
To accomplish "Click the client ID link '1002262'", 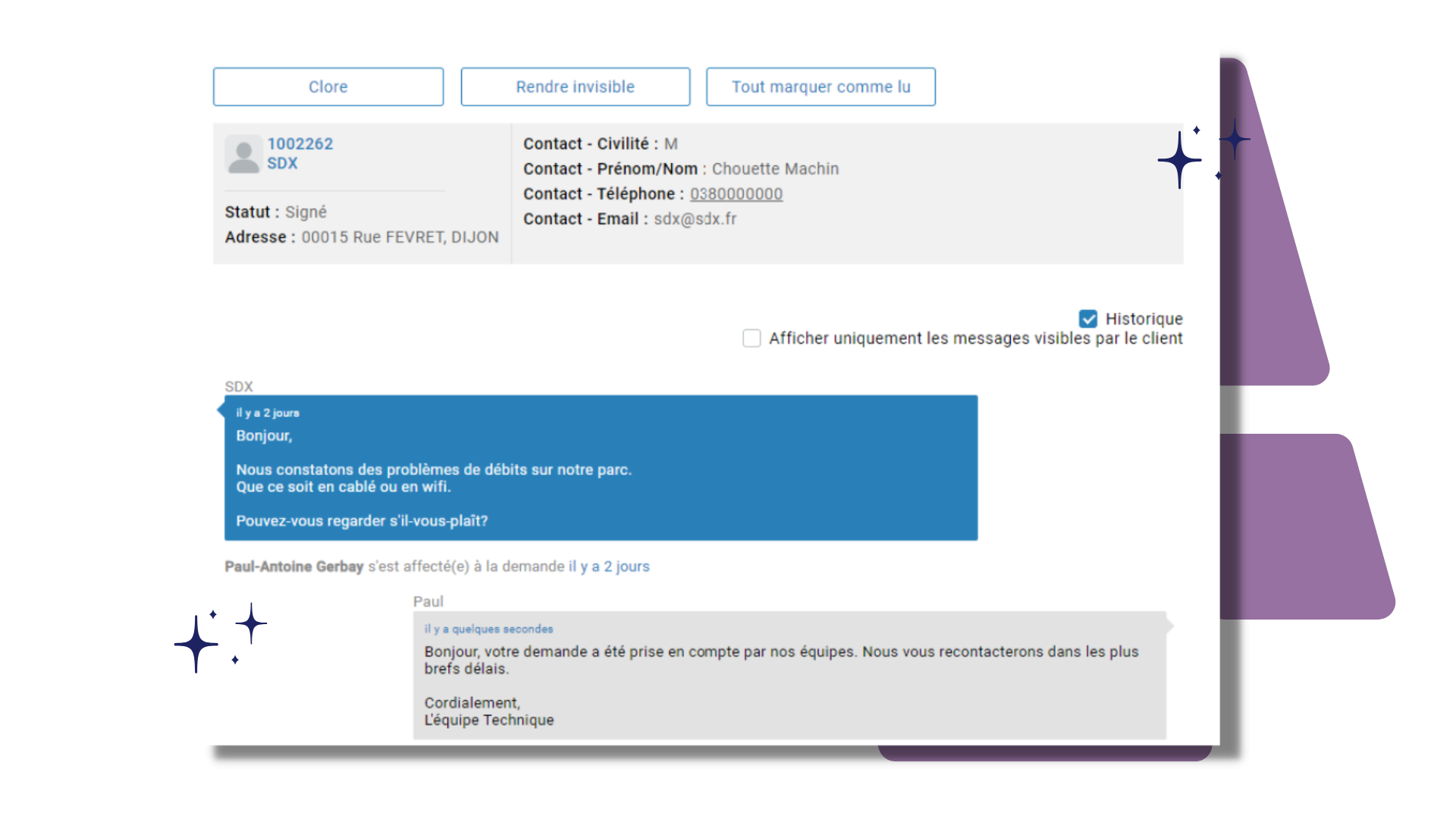I will click(300, 143).
